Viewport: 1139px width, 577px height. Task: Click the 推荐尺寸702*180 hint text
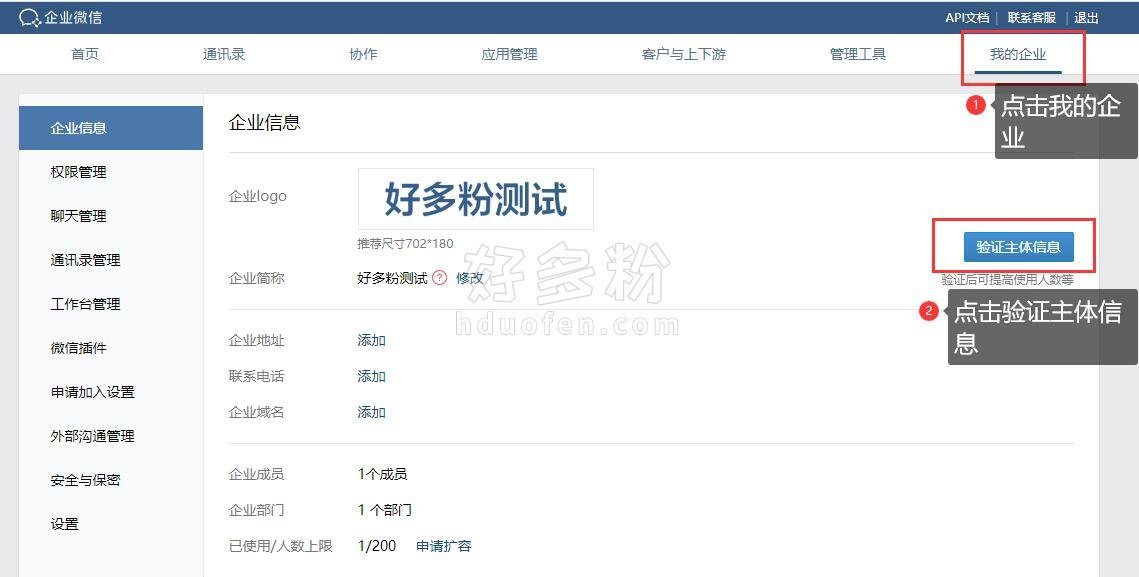coord(405,243)
